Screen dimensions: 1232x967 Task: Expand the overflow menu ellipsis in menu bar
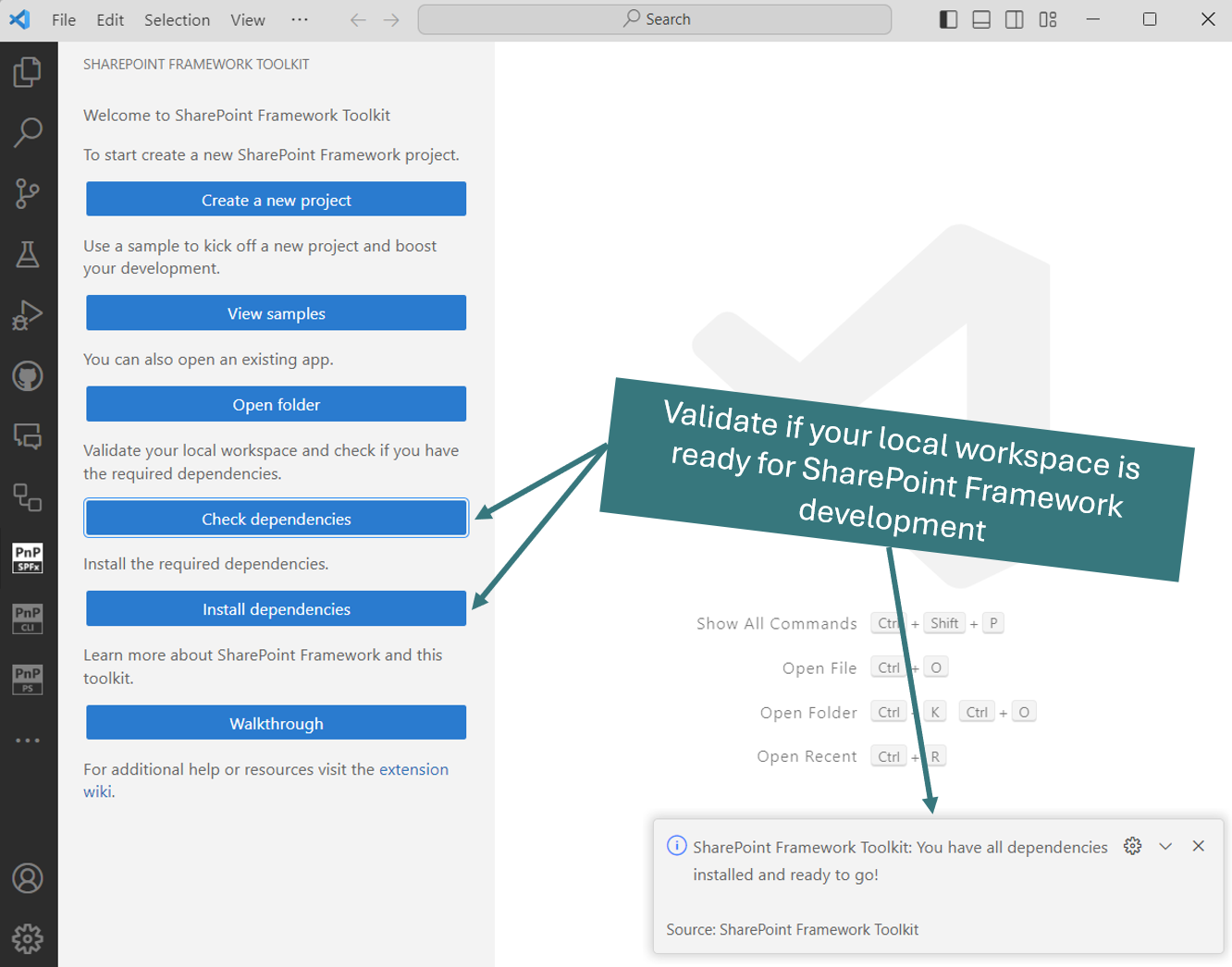point(300,19)
